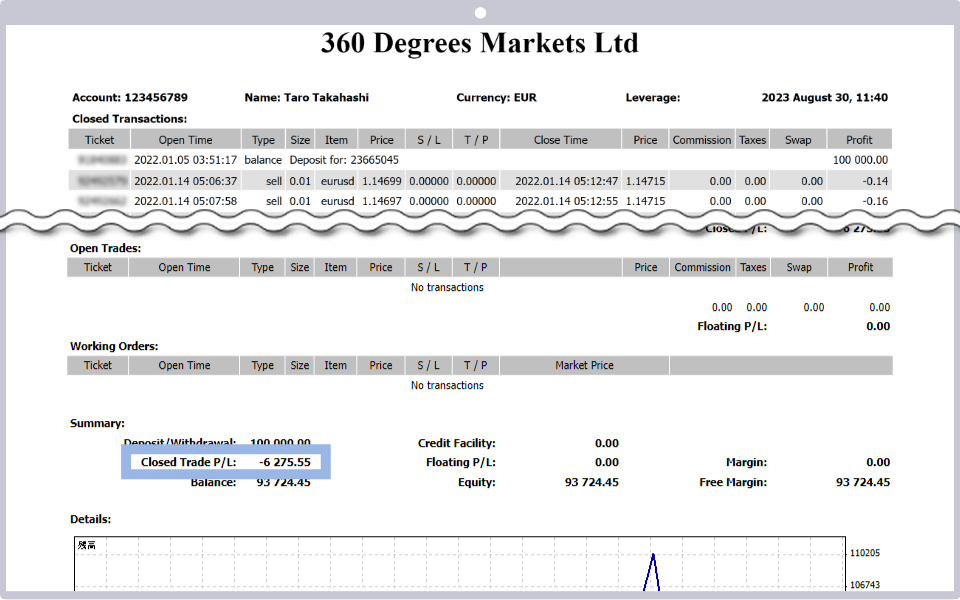Click the 'Closed Trade P/L:' label
960x600 pixels.
coord(189,462)
